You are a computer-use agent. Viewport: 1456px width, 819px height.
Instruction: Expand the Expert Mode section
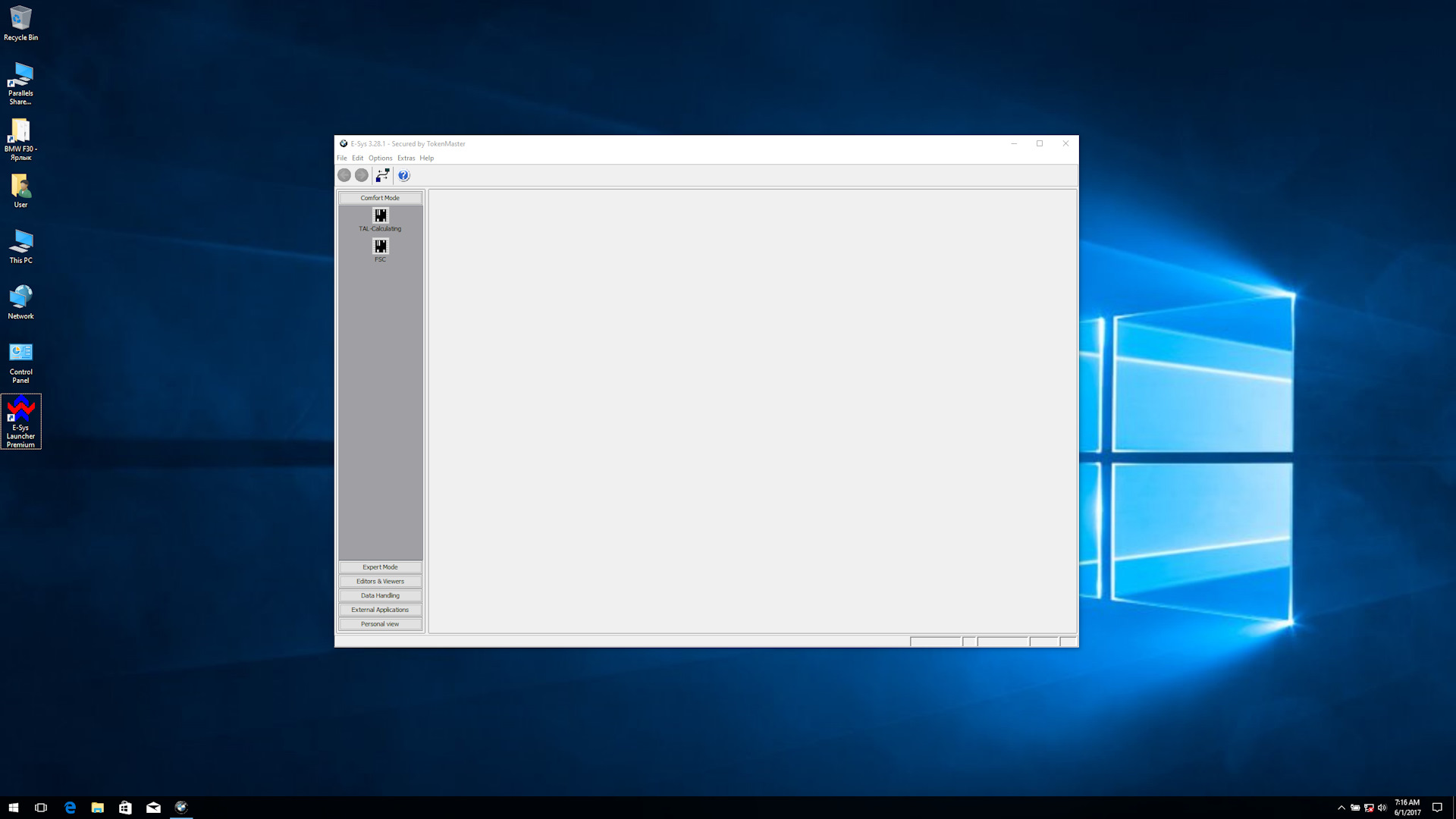[380, 567]
